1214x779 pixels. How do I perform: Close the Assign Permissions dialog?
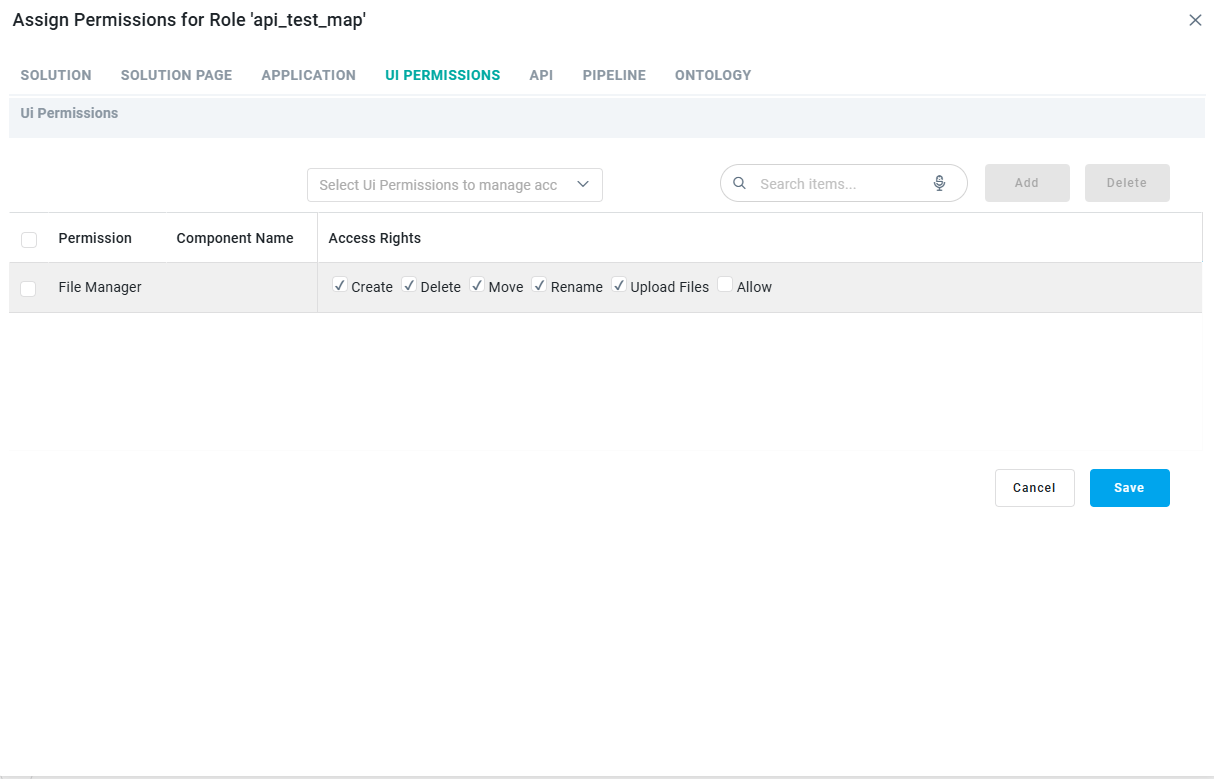point(1195,20)
